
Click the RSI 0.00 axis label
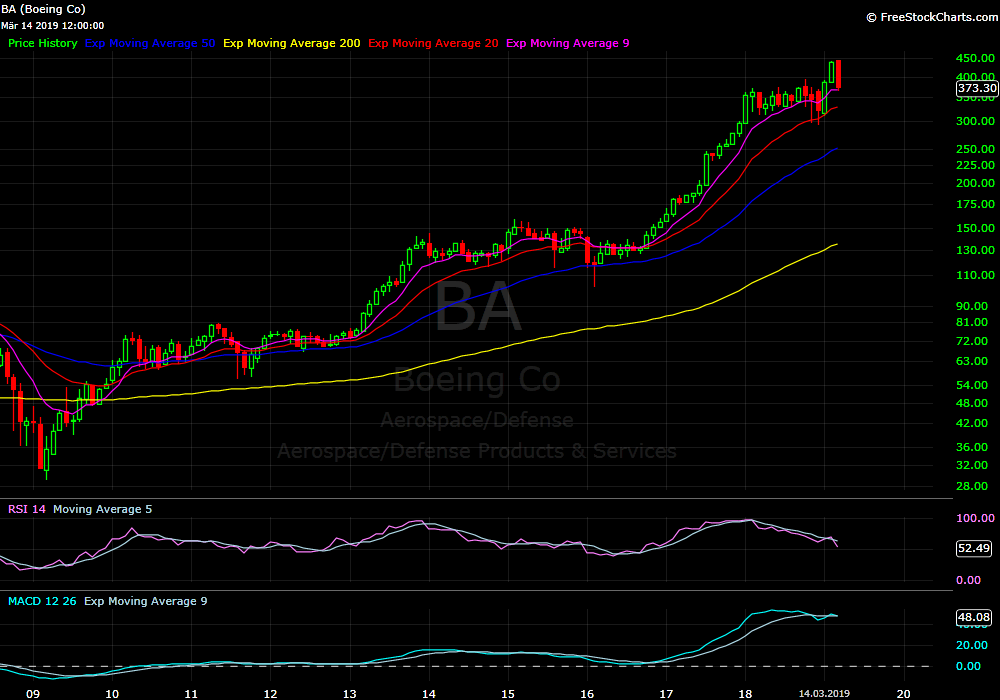click(968, 580)
